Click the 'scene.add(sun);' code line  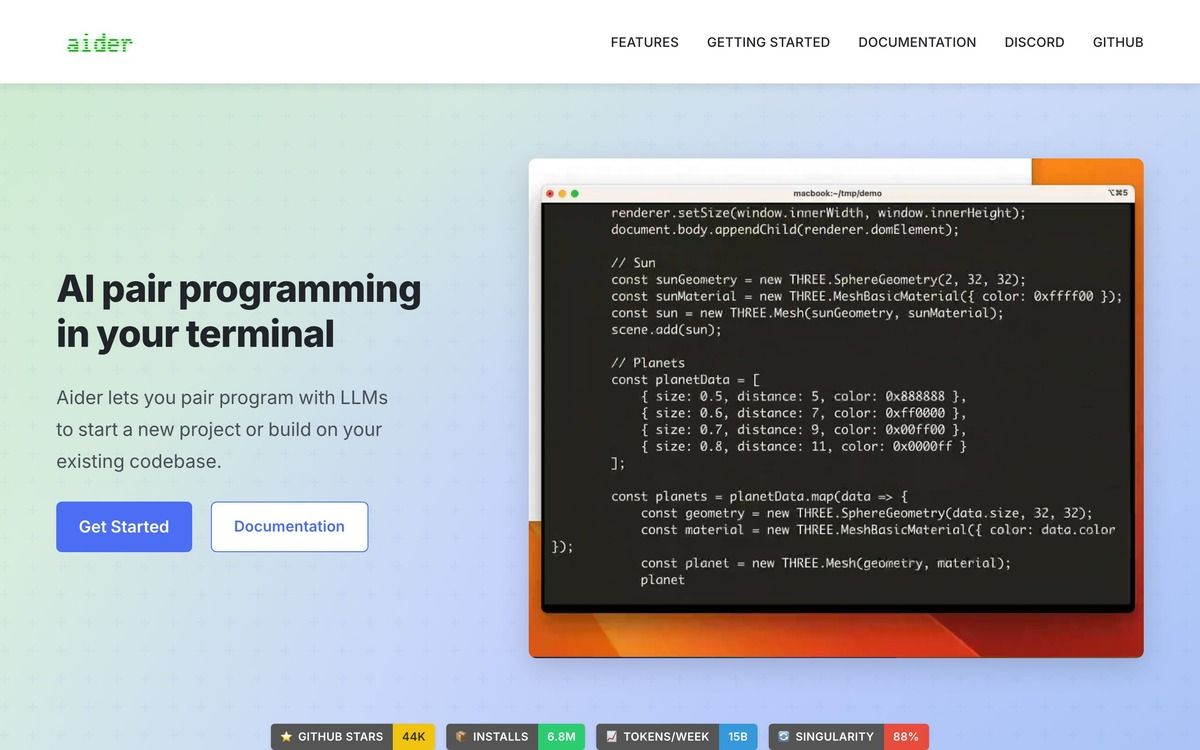(x=666, y=330)
